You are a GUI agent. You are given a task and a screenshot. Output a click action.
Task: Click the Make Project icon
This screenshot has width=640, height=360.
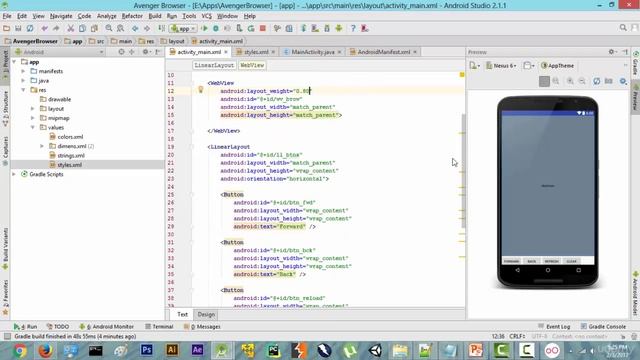tap(162, 28)
